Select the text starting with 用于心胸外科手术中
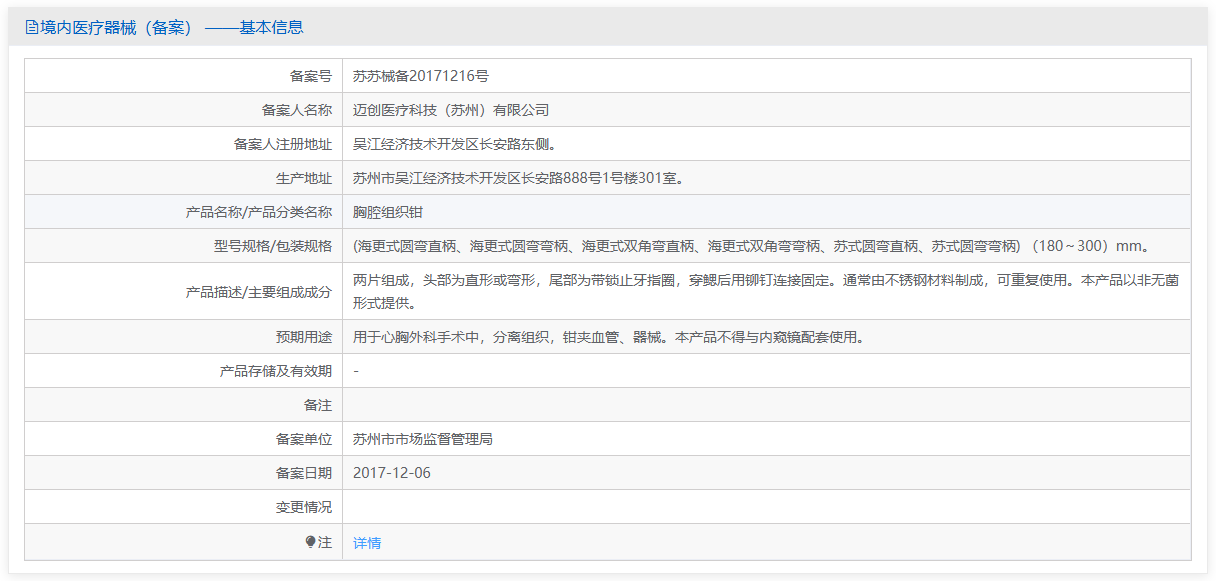1216x581 pixels. click(608, 337)
